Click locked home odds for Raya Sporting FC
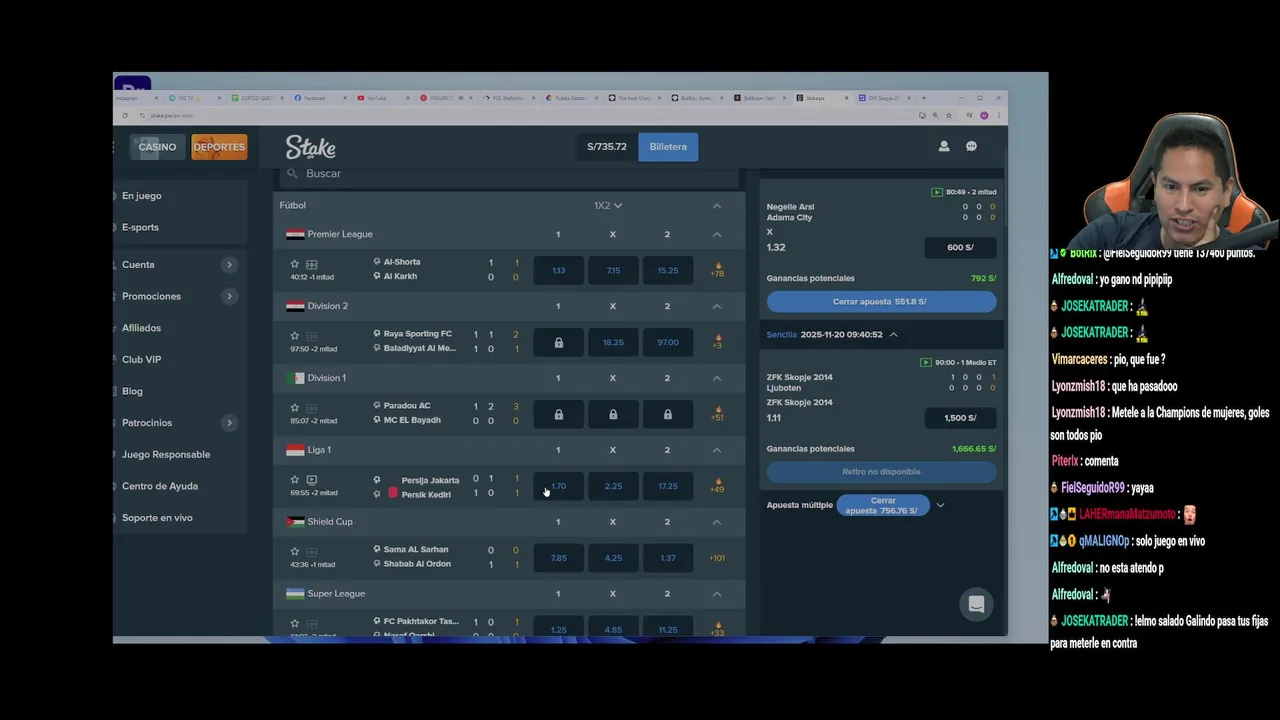1280x720 pixels. [x=558, y=342]
